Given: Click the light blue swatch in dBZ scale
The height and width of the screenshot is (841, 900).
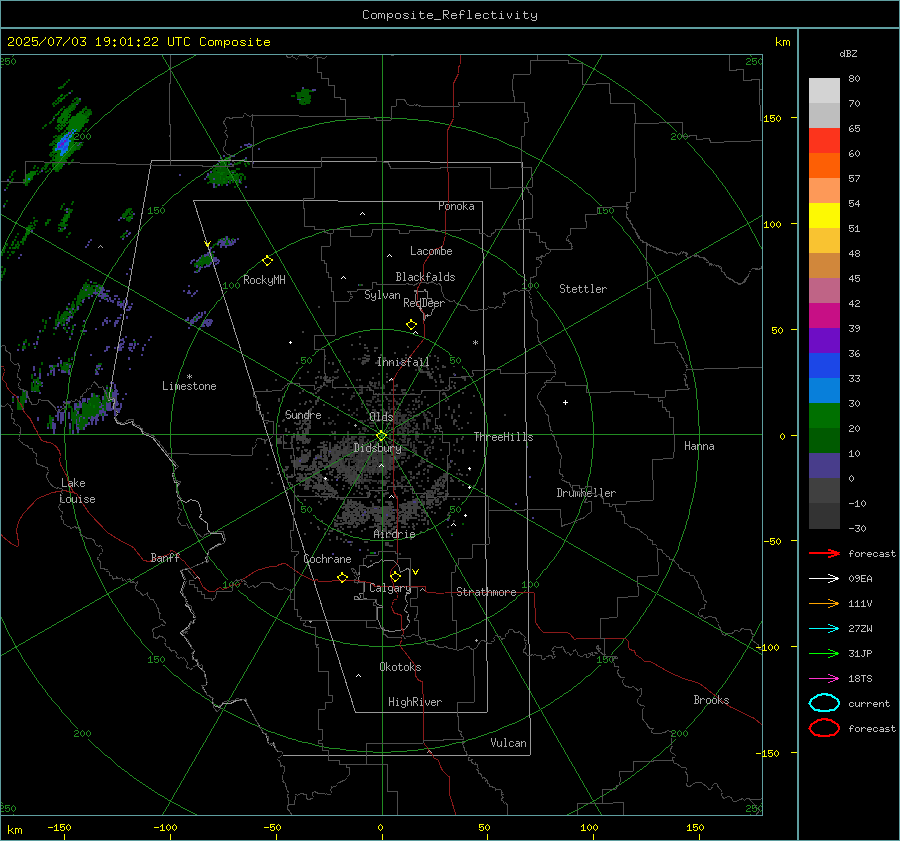Looking at the screenshot, I should point(824,390).
